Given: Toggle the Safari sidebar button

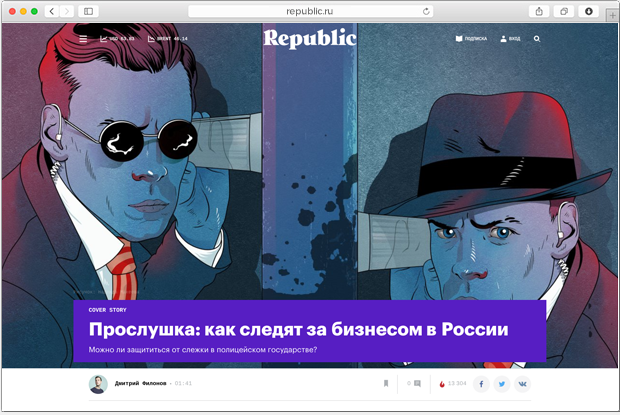Looking at the screenshot, I should [x=89, y=11].
